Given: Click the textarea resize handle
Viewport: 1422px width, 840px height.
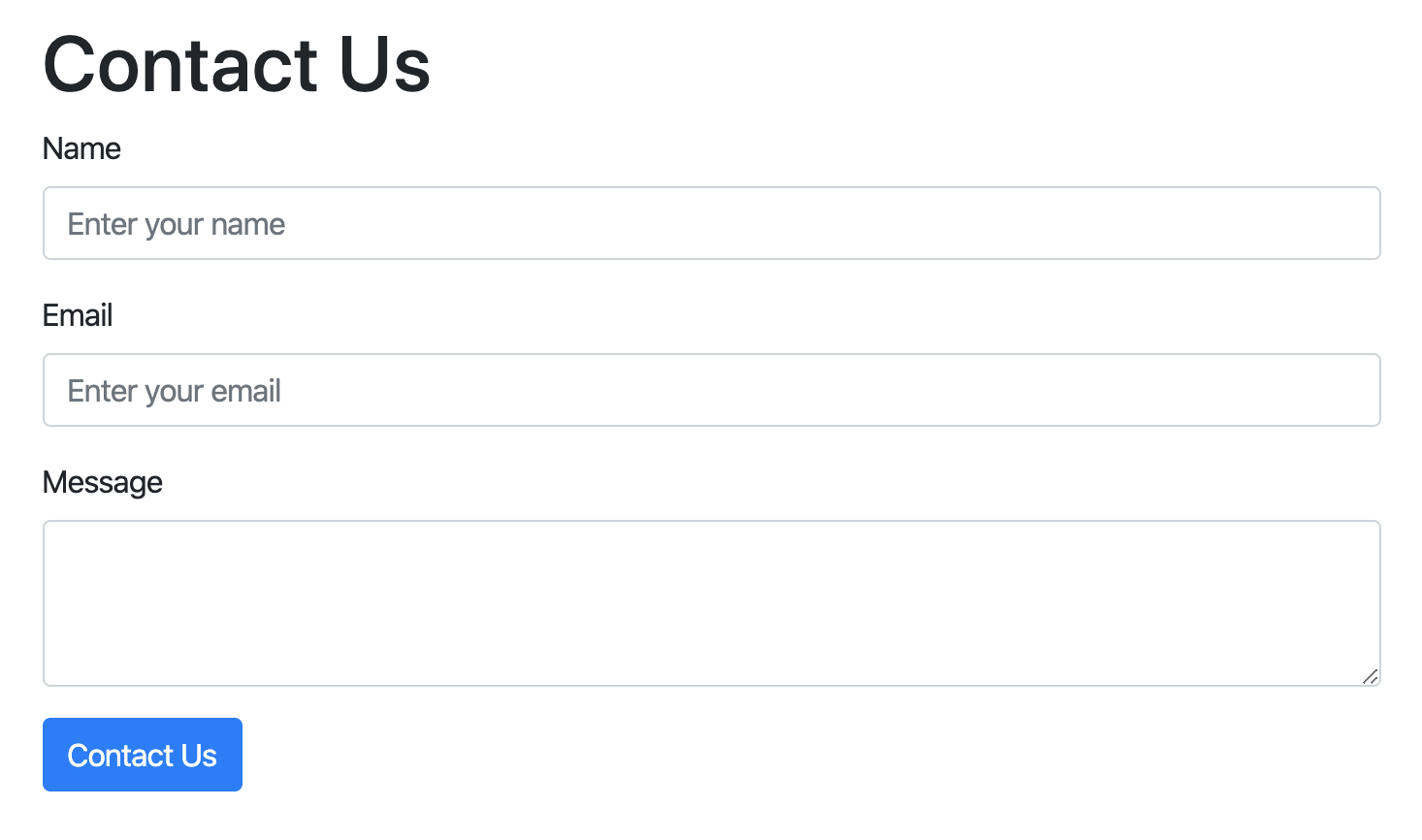Looking at the screenshot, I should tap(1370, 676).
